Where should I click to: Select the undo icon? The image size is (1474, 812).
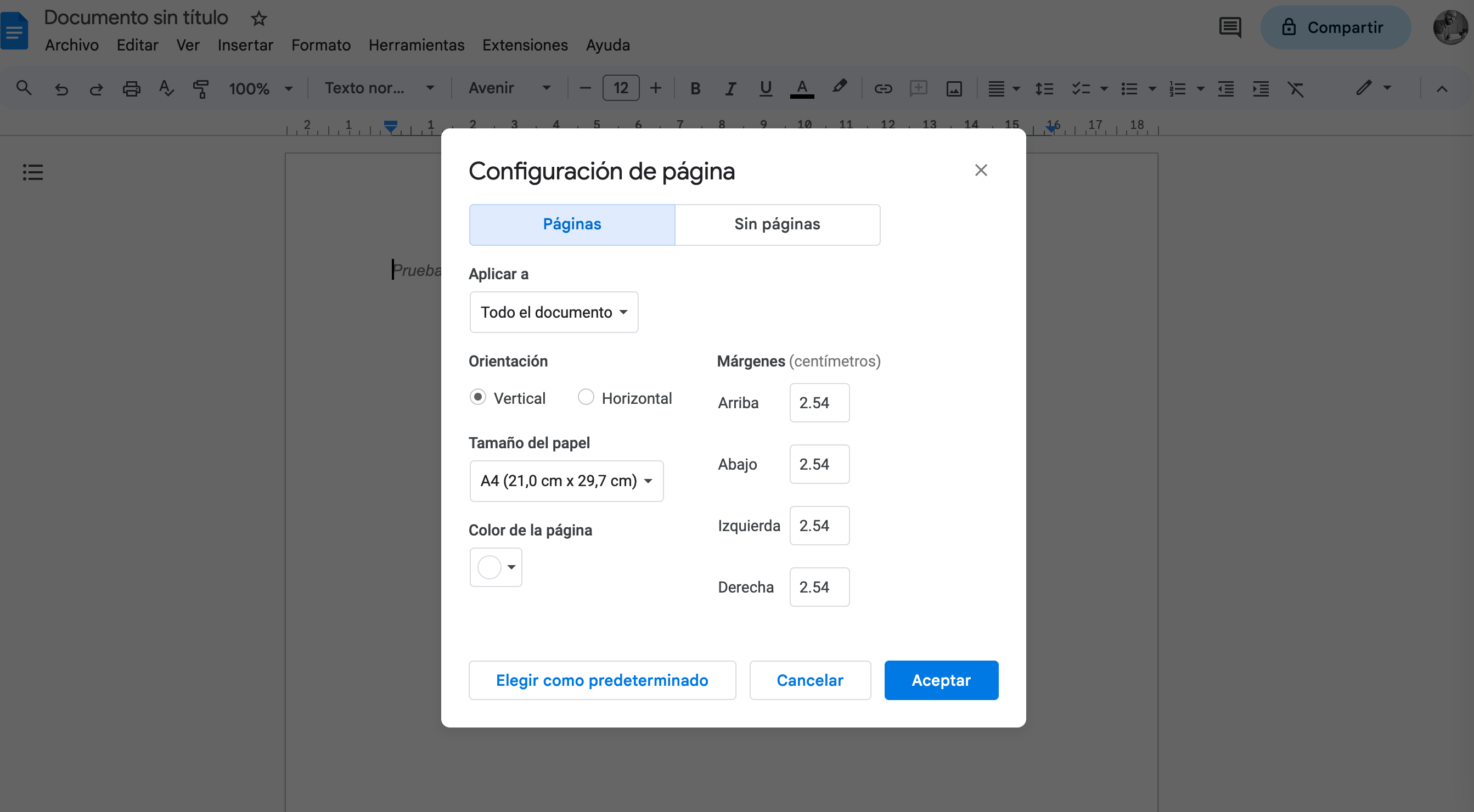click(x=61, y=88)
